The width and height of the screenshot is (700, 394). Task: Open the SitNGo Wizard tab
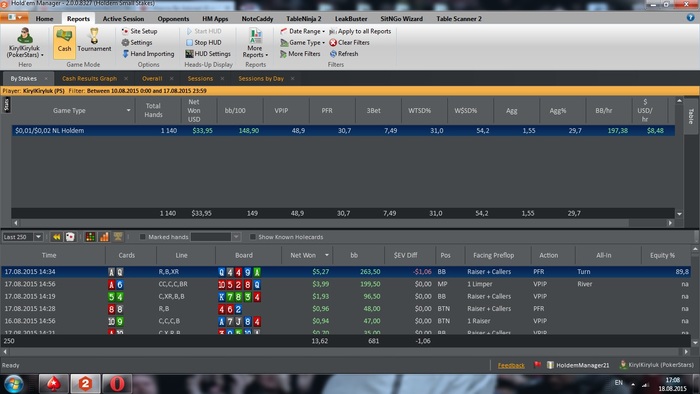pyautogui.click(x=401, y=19)
